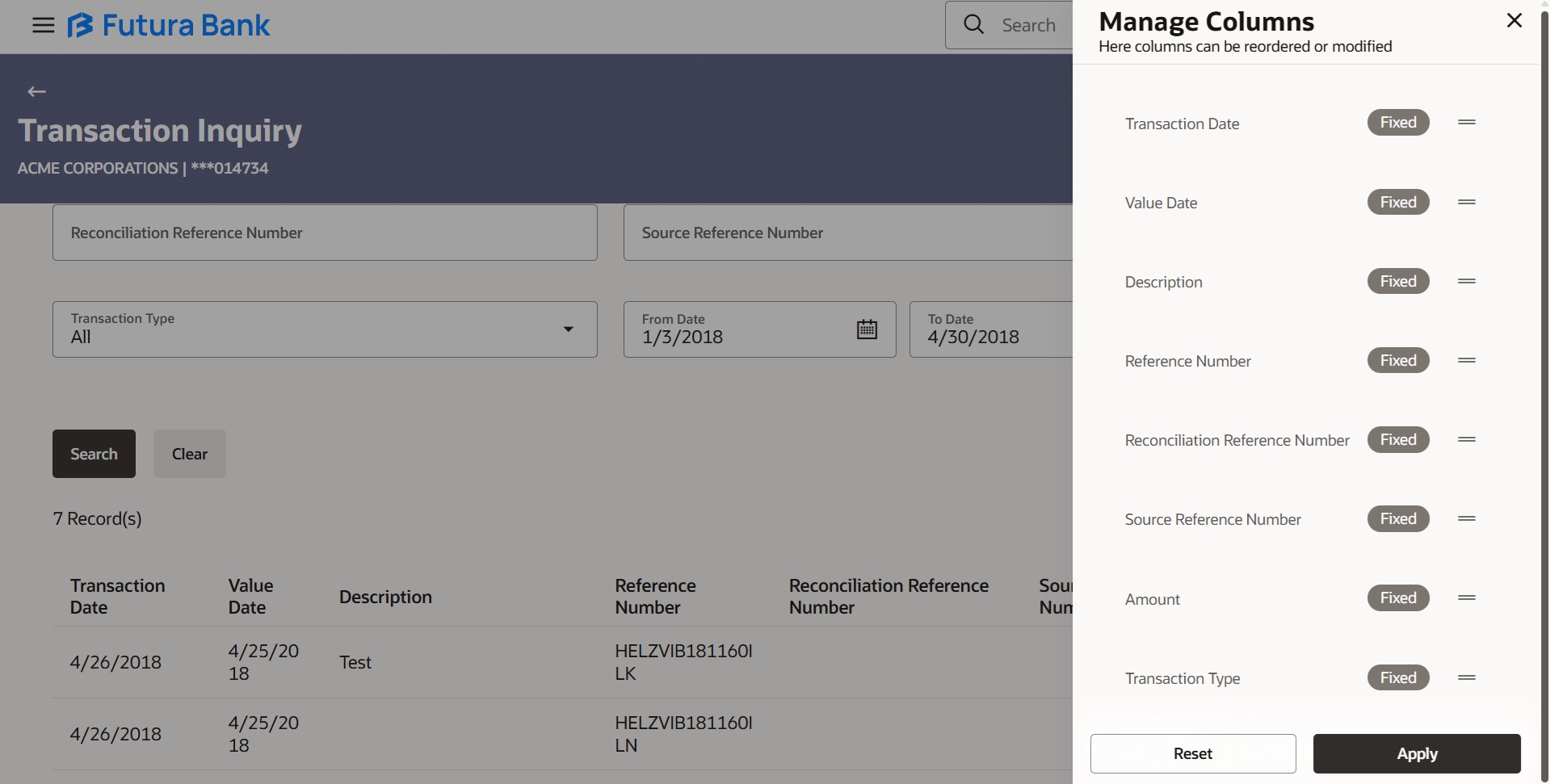Click the Reference Number label in Manage Columns
The height and width of the screenshot is (784, 1550).
point(1188,361)
